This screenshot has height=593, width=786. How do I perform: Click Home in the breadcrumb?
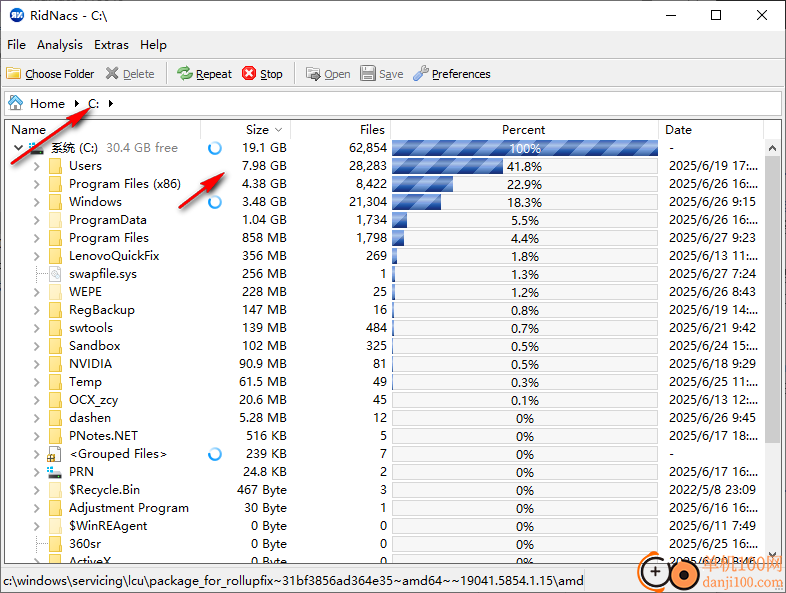click(48, 104)
